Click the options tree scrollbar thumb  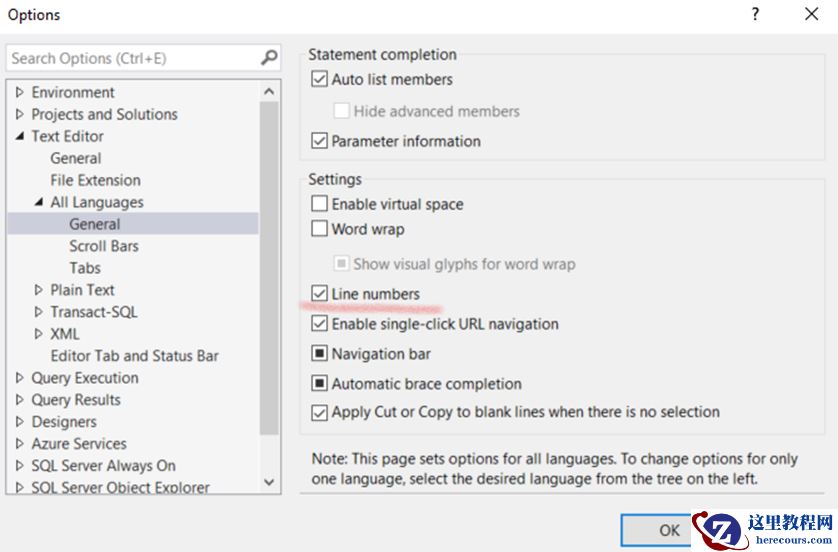[x=269, y=260]
